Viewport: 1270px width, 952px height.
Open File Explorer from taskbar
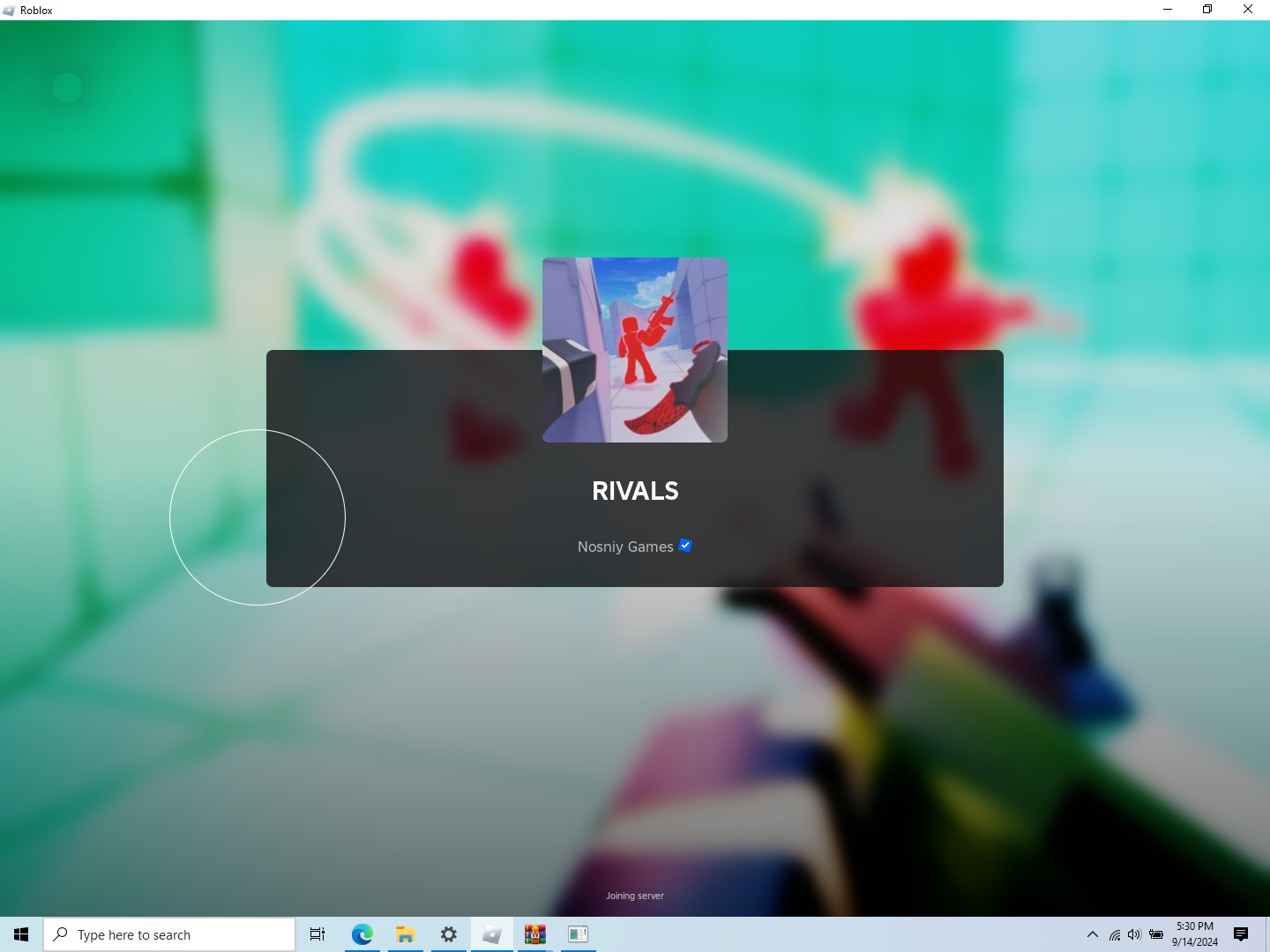pyautogui.click(x=405, y=934)
